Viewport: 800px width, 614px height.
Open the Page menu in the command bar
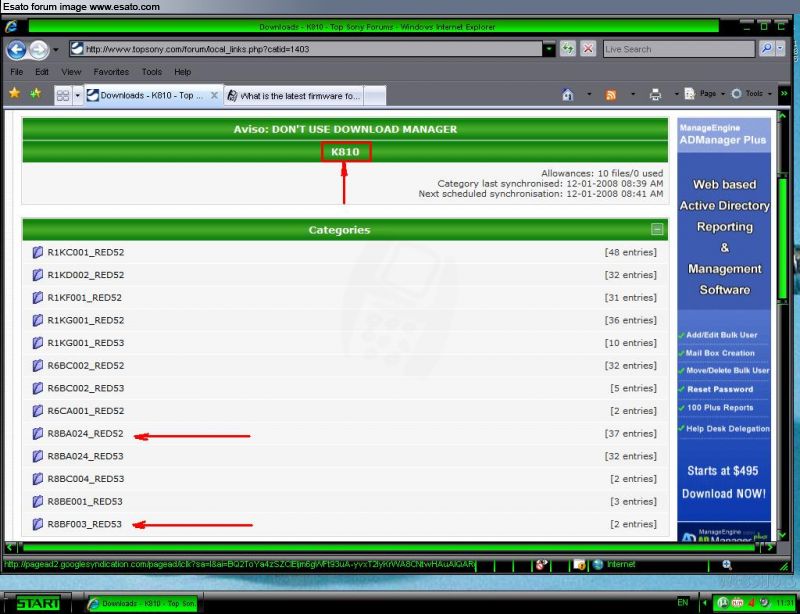coord(705,94)
